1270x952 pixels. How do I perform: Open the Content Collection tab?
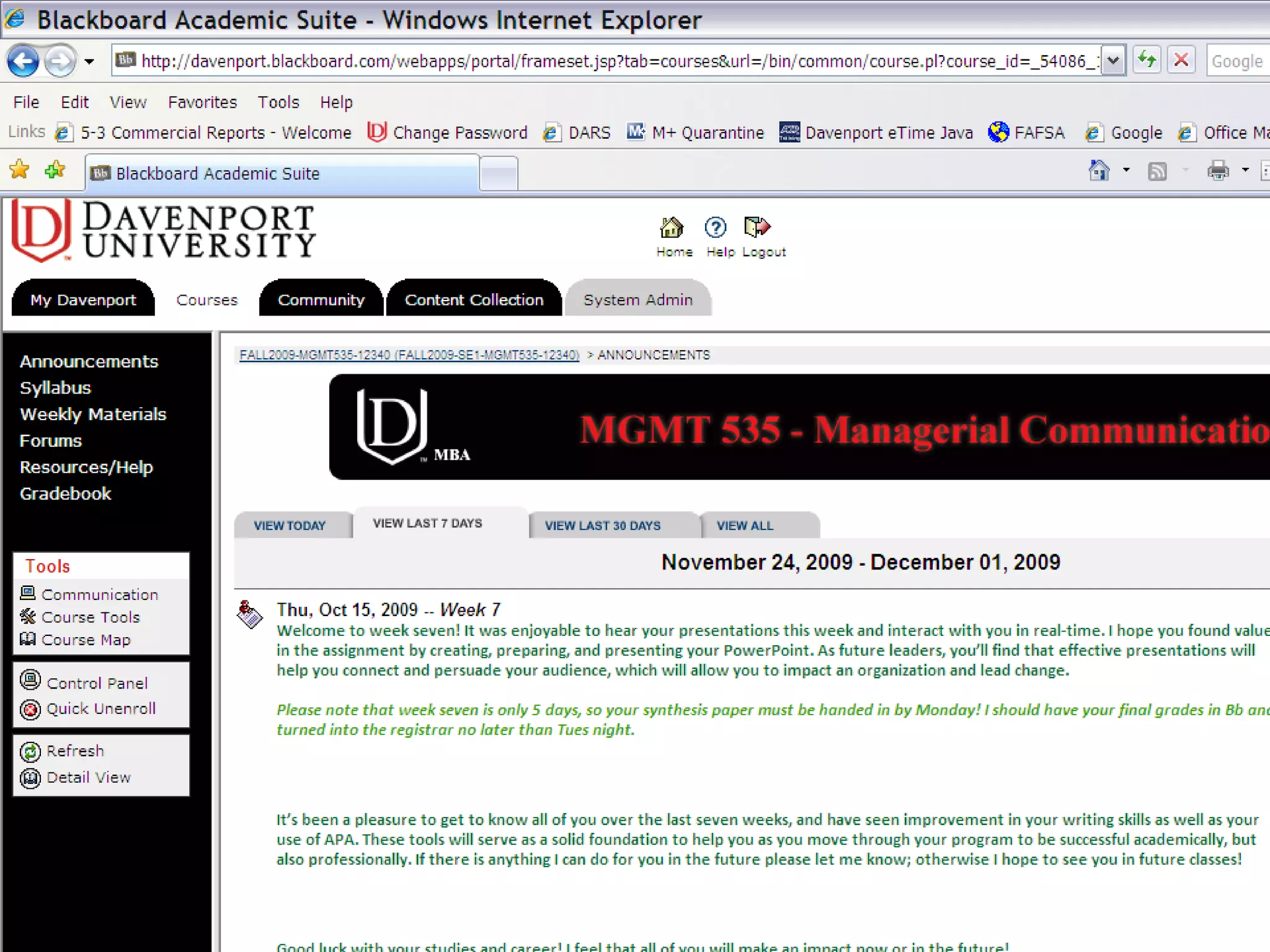point(474,300)
